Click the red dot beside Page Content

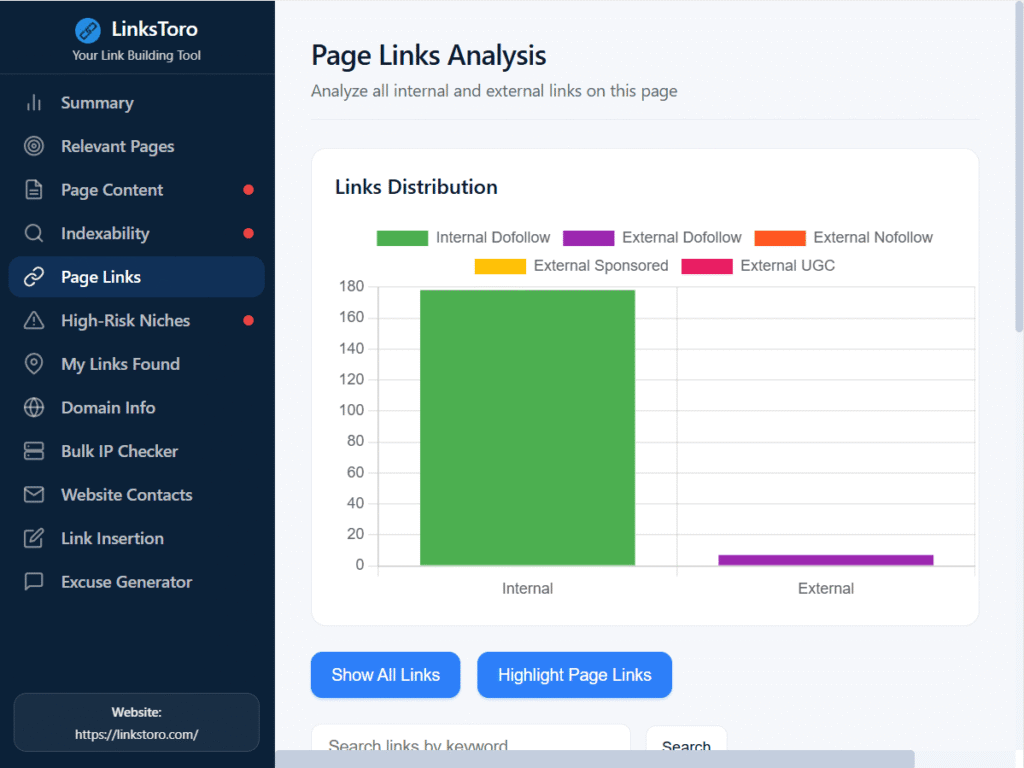click(x=248, y=190)
